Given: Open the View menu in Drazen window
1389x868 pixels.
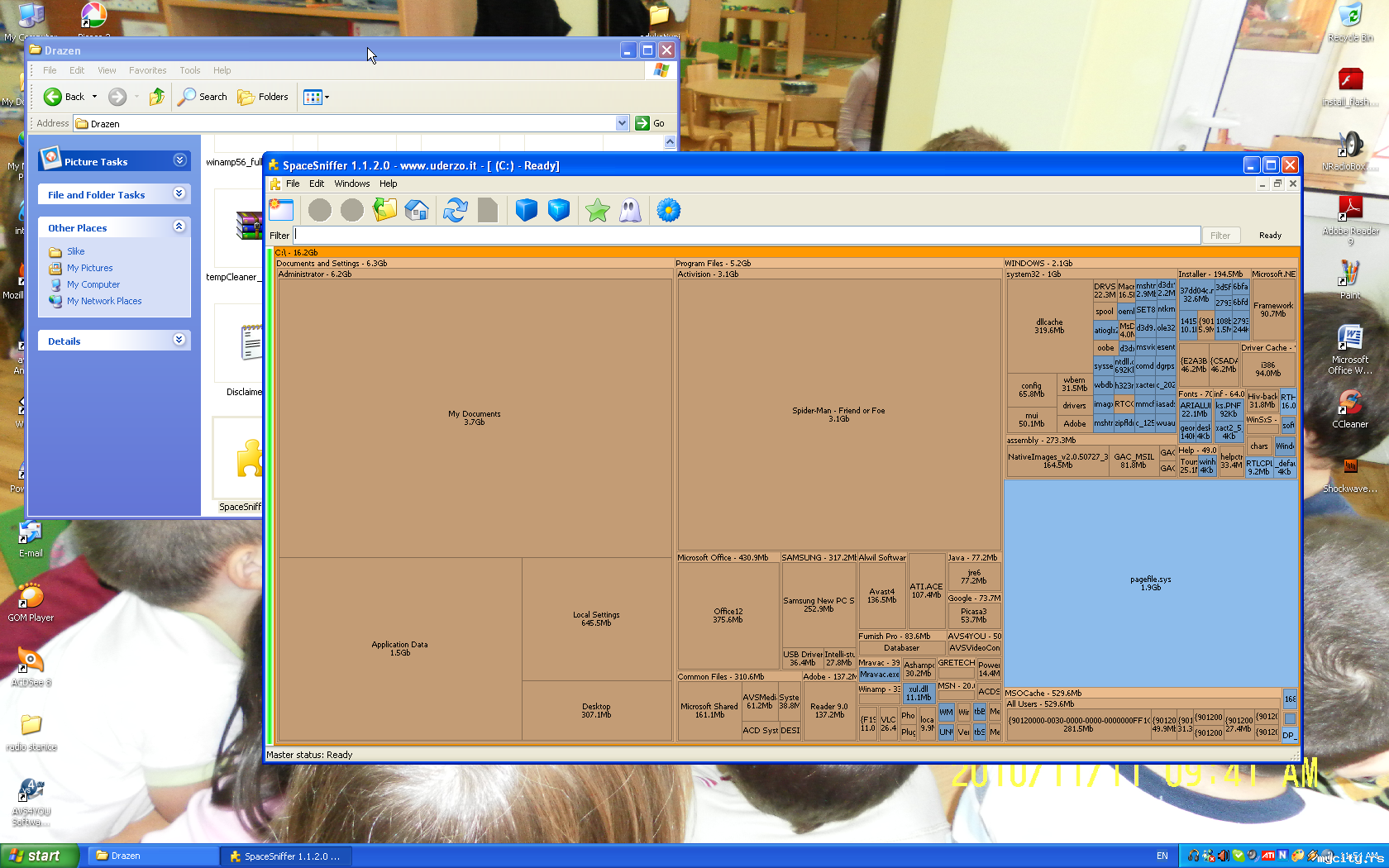Looking at the screenshot, I should tap(107, 70).
